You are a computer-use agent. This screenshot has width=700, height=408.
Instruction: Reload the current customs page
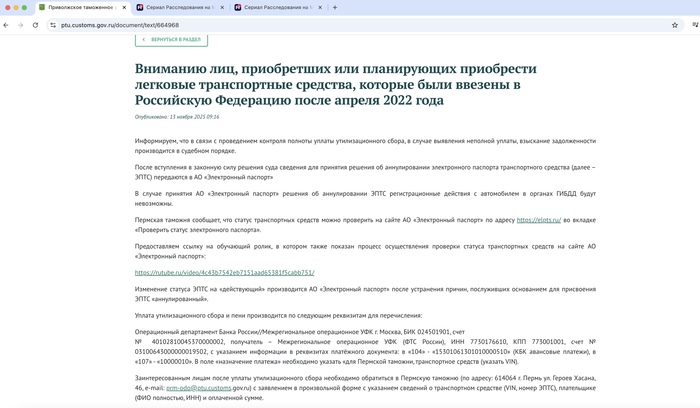point(35,25)
